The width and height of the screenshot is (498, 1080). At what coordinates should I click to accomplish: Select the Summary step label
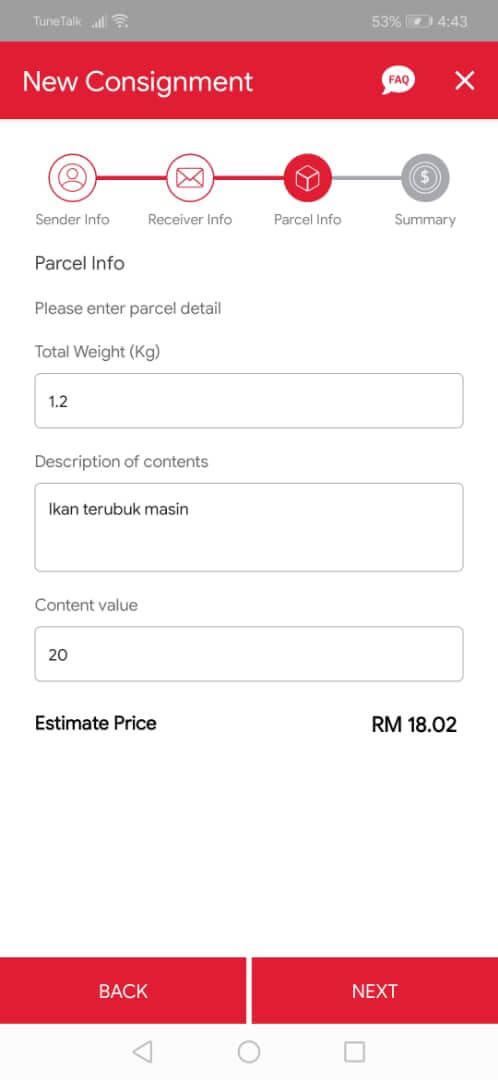(x=425, y=219)
